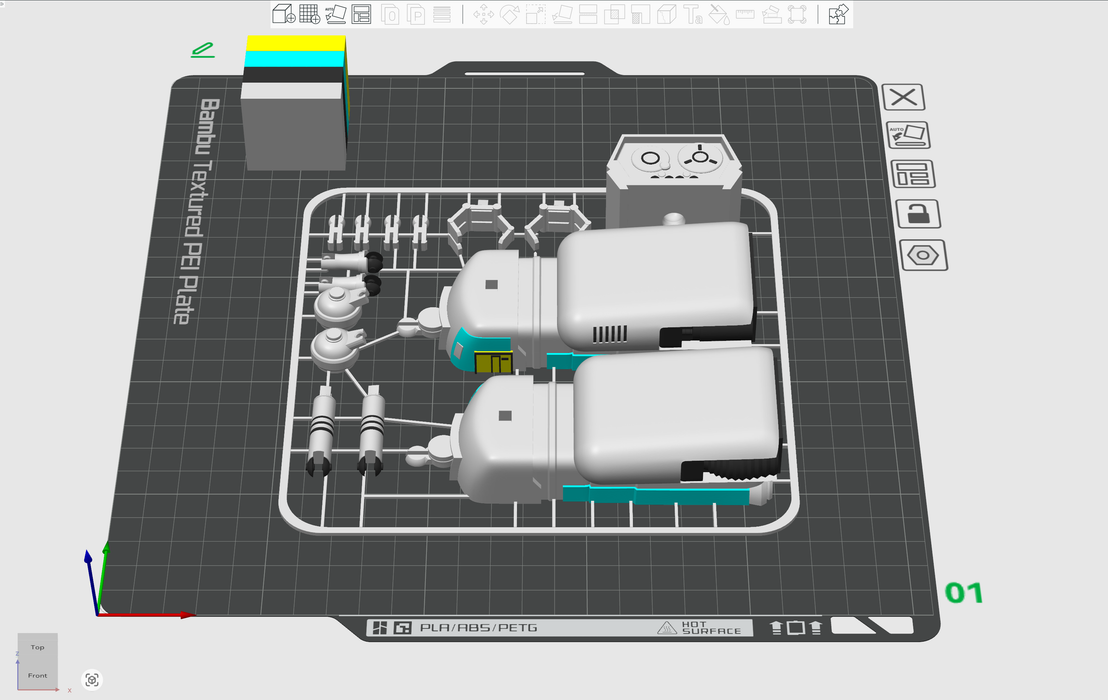Viewport: 1108px width, 700px height.
Task: Select the Rotate tool
Action: pos(509,14)
